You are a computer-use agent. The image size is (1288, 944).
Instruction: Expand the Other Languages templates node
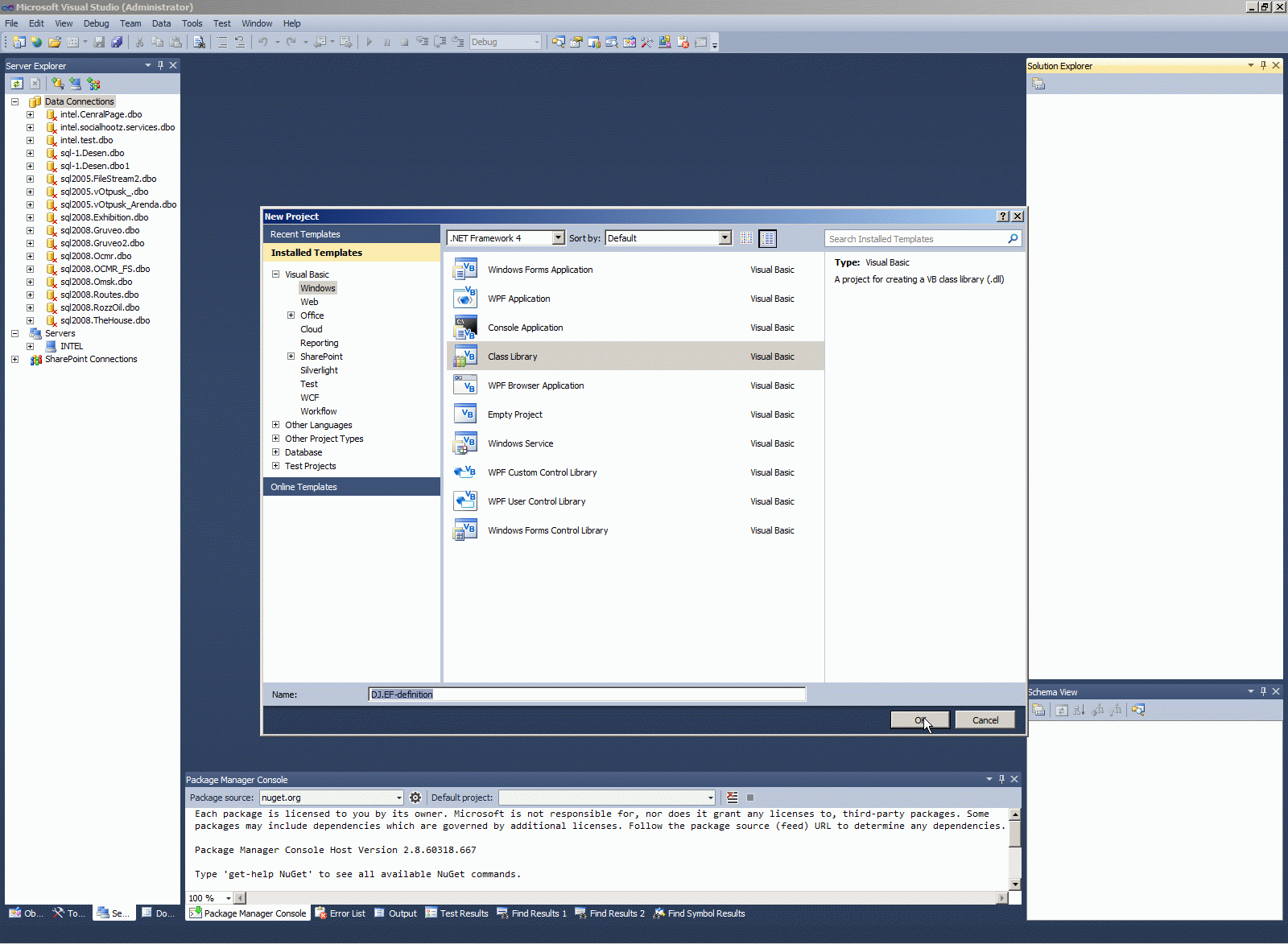(275, 425)
